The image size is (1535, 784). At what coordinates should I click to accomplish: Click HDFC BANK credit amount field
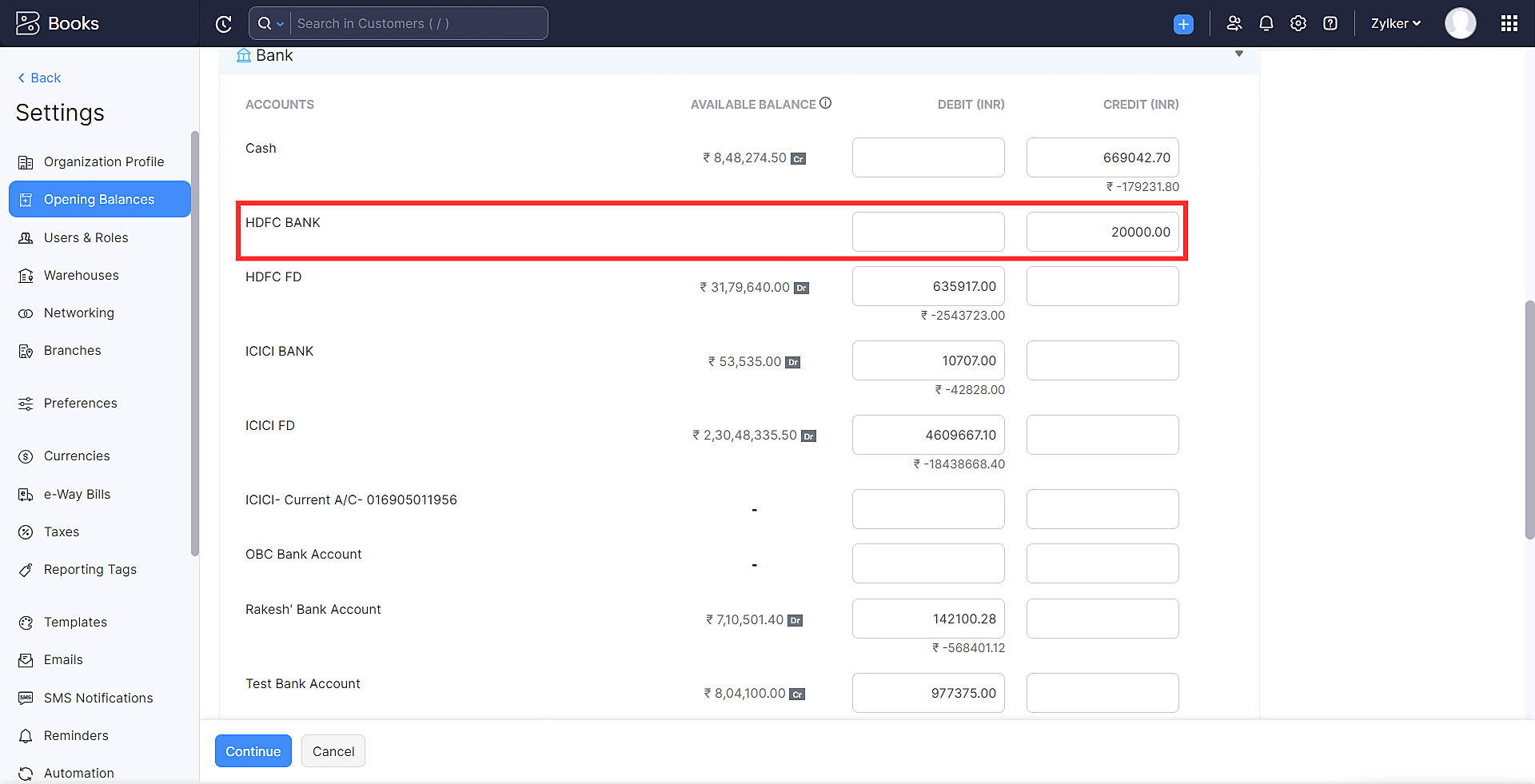coord(1102,232)
